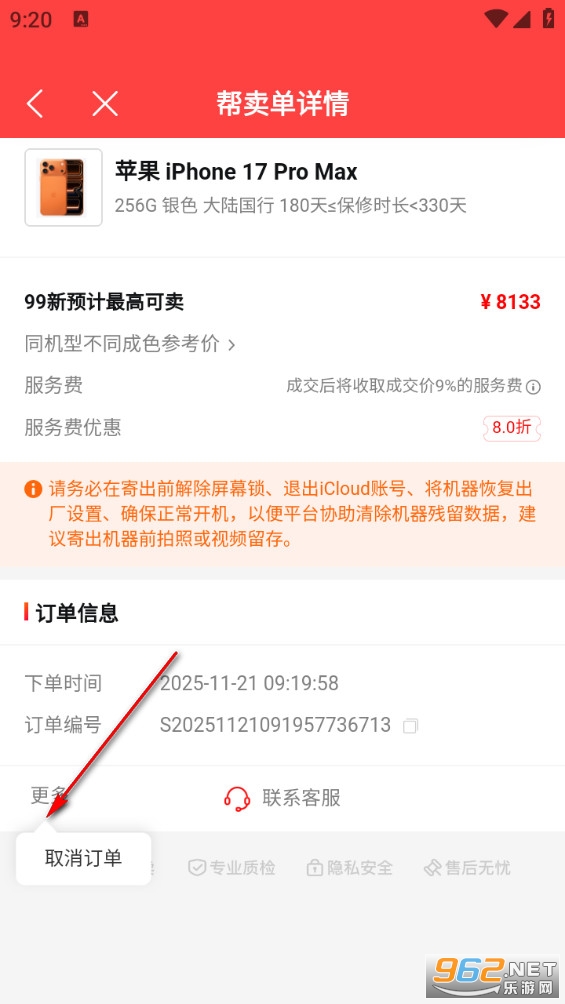Tap the battery status icon
Viewport: 565px width, 1004px height.
point(548,19)
